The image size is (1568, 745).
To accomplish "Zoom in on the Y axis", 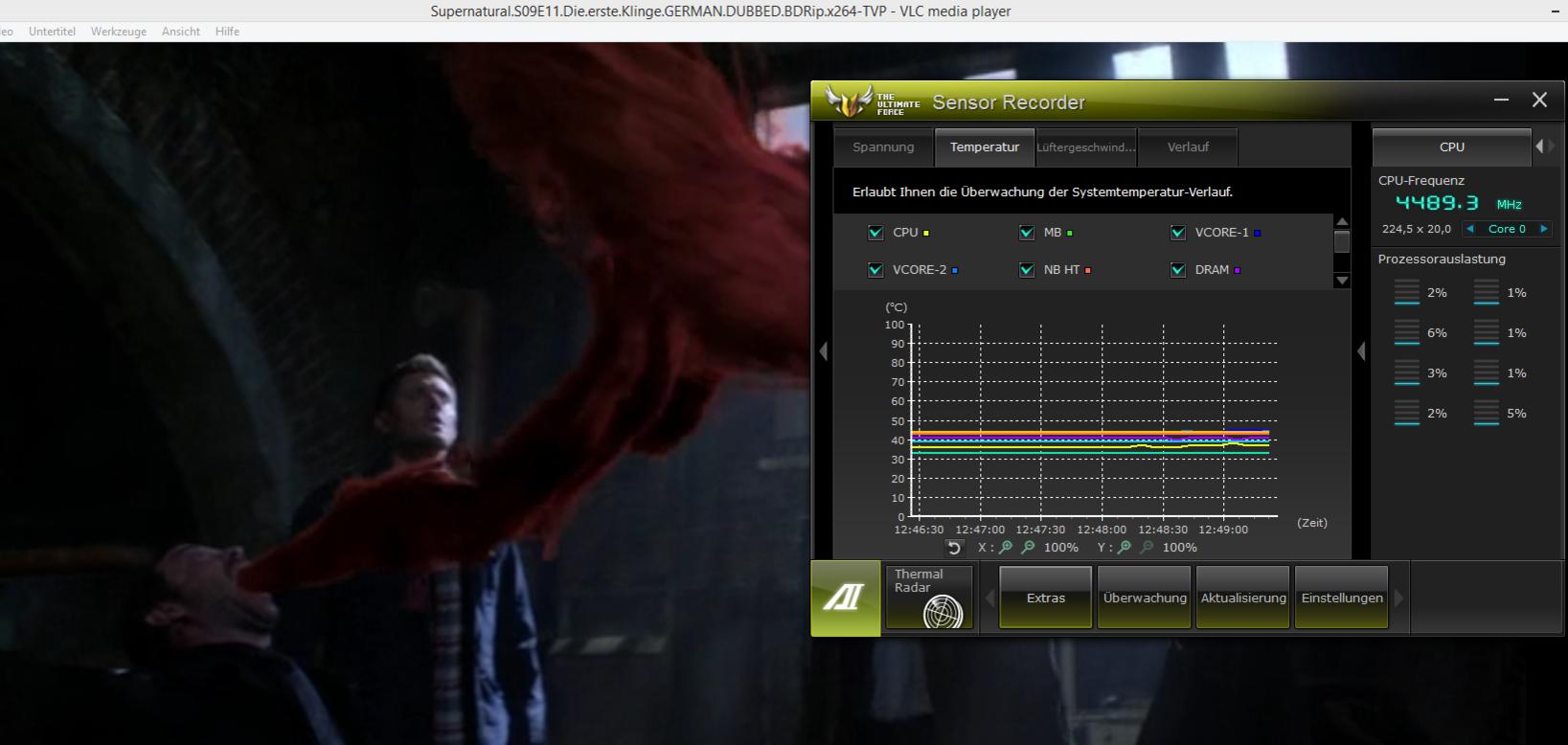I will tap(1125, 548).
